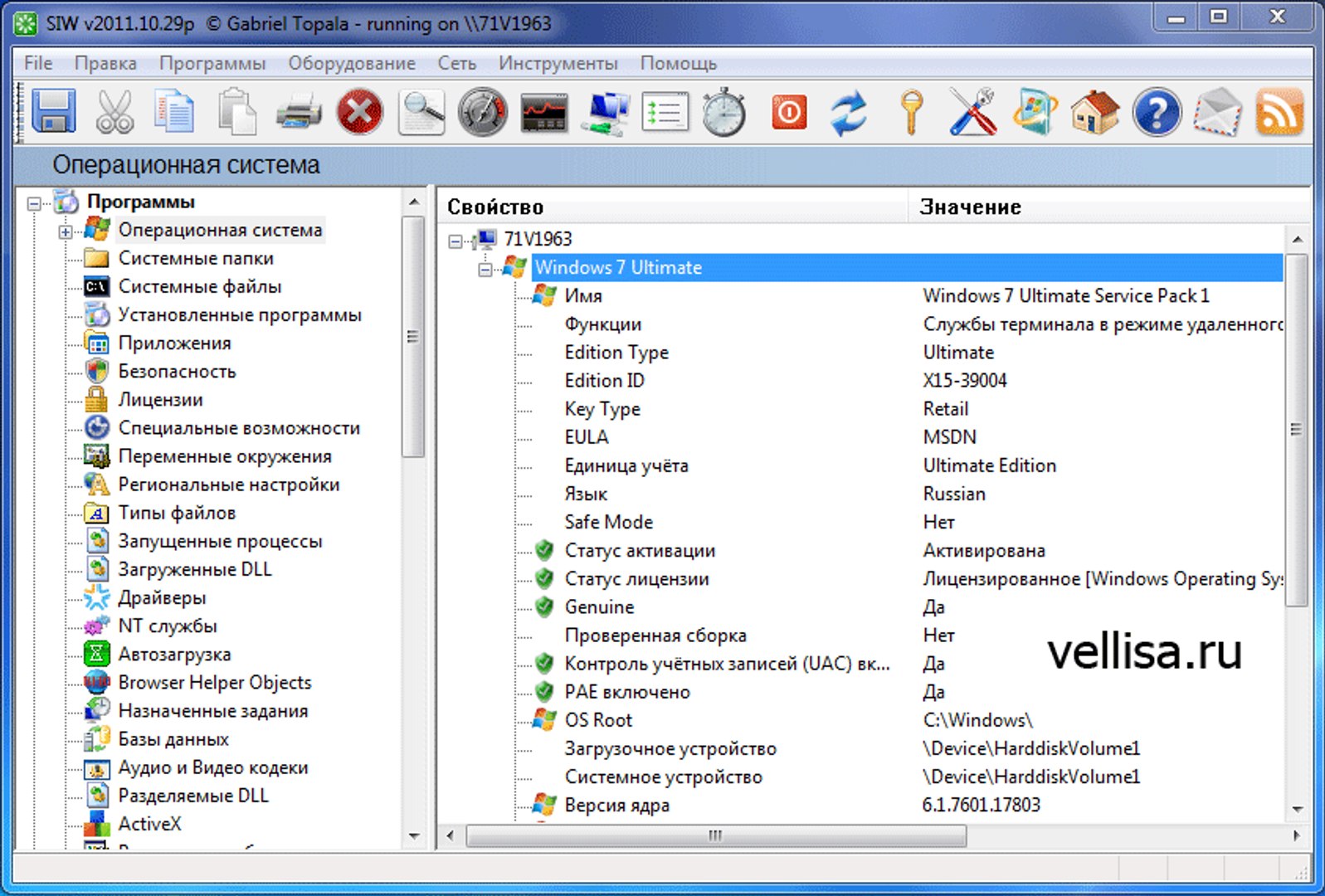The width and height of the screenshot is (1325, 896).
Task: Select Установленные программы in the tree
Action: [240, 315]
